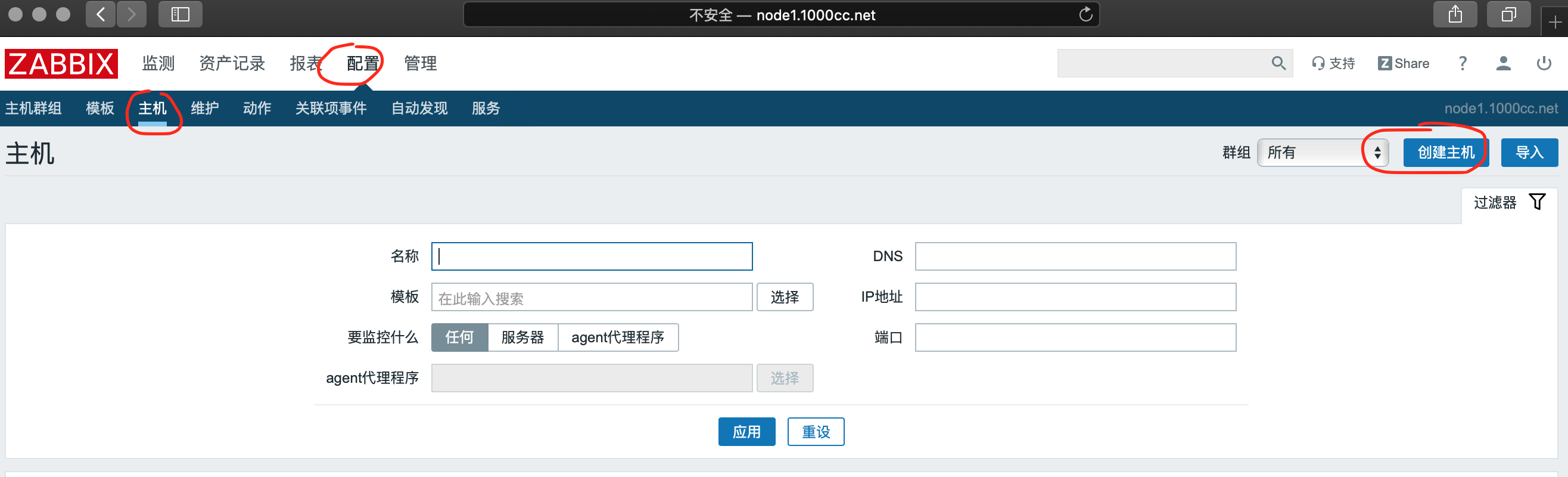
Task: Switch to the 模板 submenu tab
Action: 100,109
